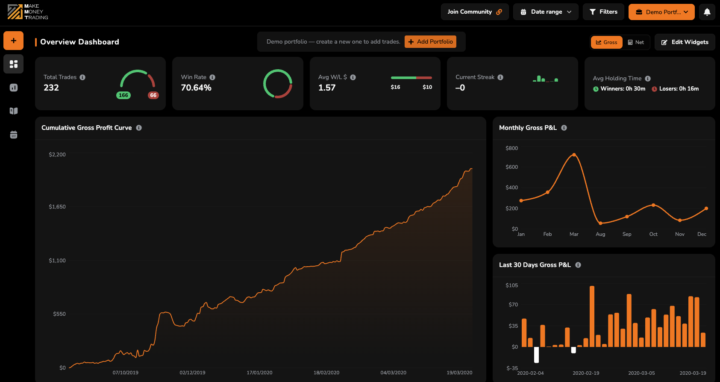This screenshot has height=382, width=720.
Task: Click the Oct data point on monthly chart
Action: tap(653, 205)
